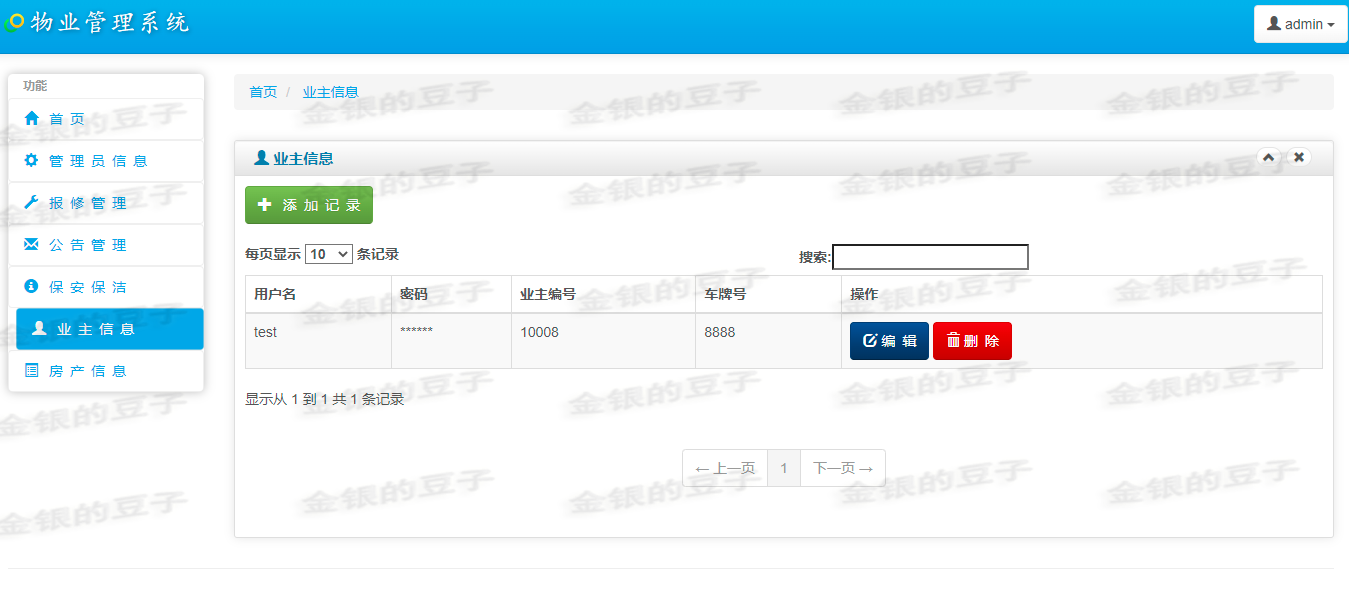Click the 下一页 pagination button
Screen dimensions: 1349x591
(x=841, y=467)
